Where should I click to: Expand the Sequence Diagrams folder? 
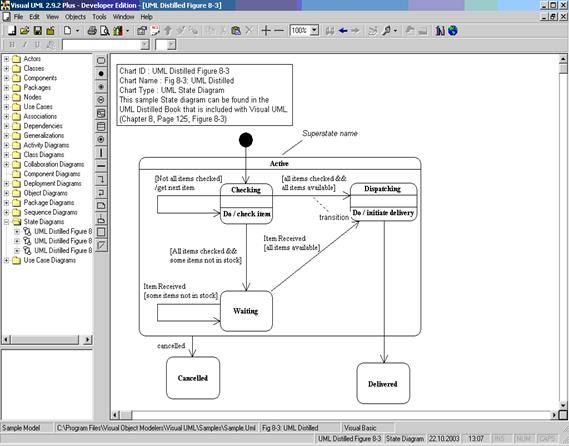pyautogui.click(x=6, y=212)
